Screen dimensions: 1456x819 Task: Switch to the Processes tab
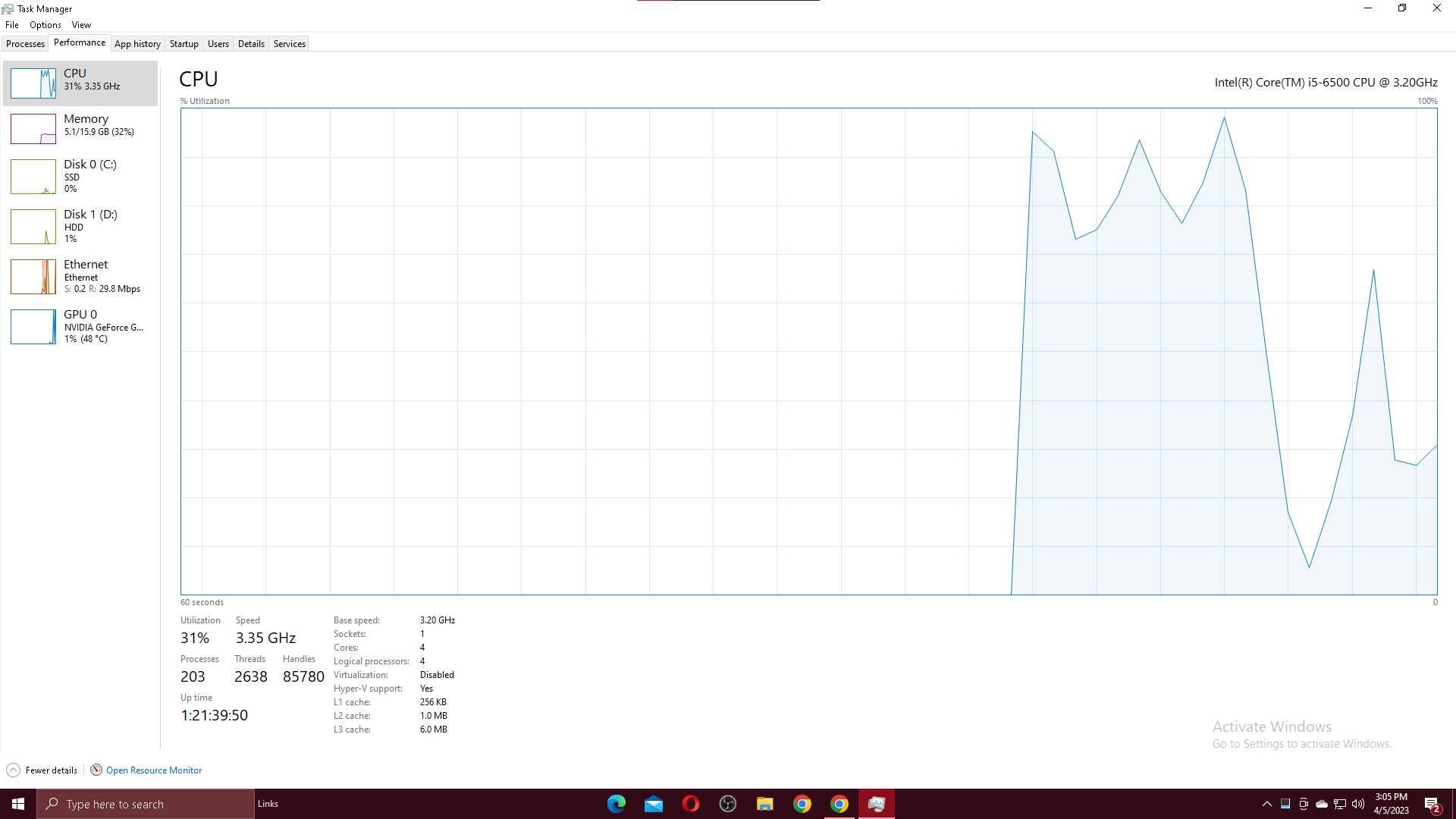25,44
